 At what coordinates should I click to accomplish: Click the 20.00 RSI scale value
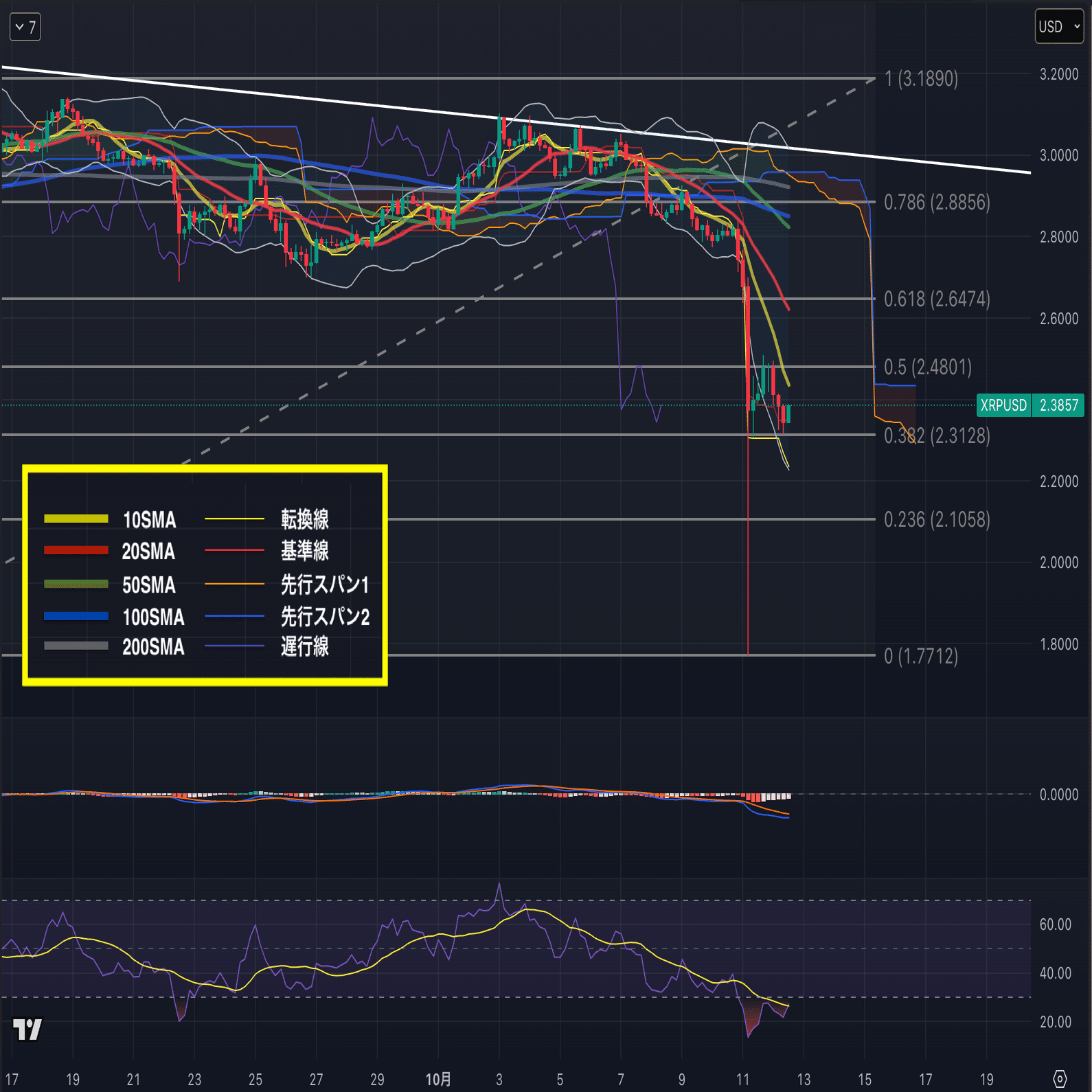[1056, 1022]
